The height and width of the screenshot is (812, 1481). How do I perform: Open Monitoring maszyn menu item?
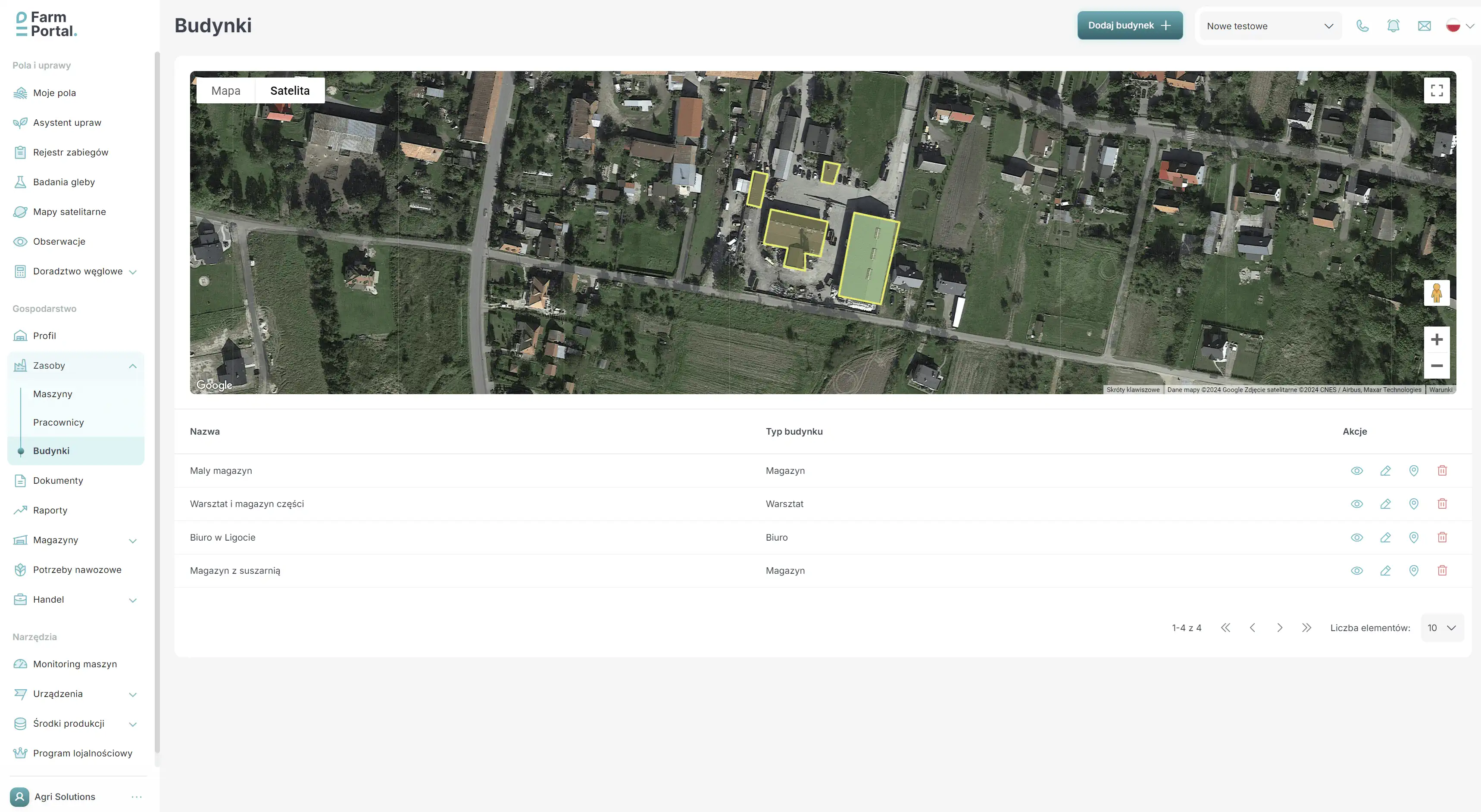tap(76, 664)
